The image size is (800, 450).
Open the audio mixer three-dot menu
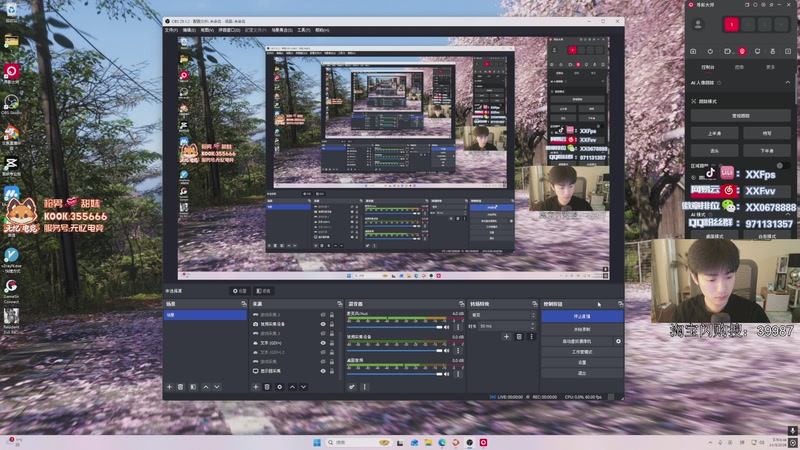[364, 387]
